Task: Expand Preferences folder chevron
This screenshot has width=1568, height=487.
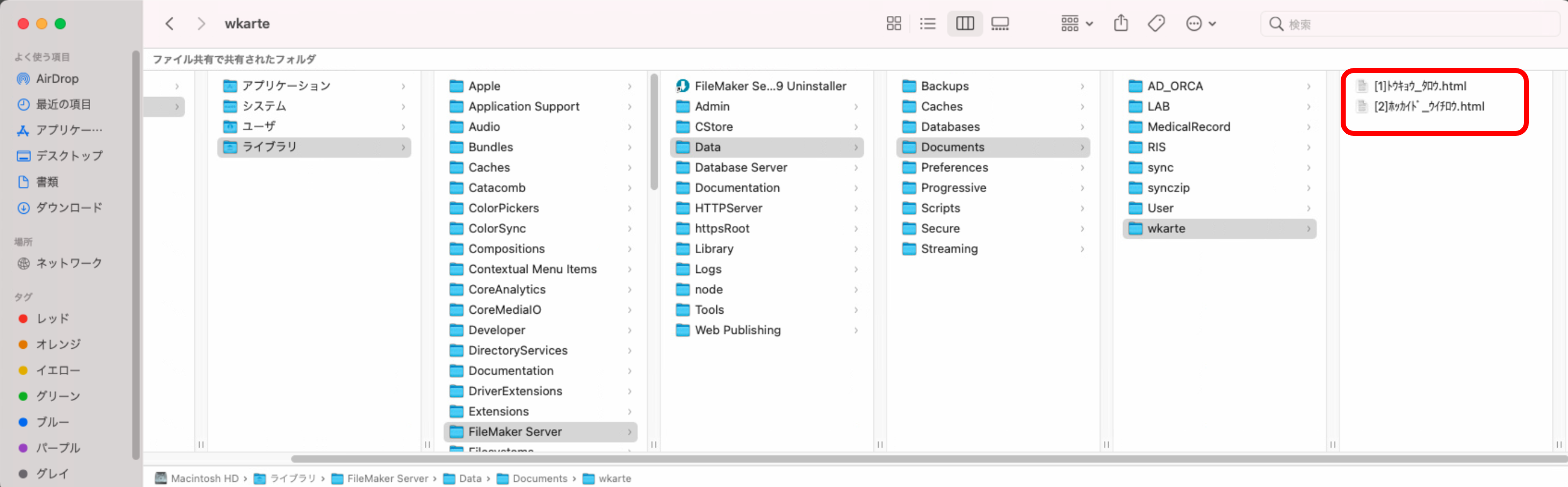Action: click(x=1082, y=168)
